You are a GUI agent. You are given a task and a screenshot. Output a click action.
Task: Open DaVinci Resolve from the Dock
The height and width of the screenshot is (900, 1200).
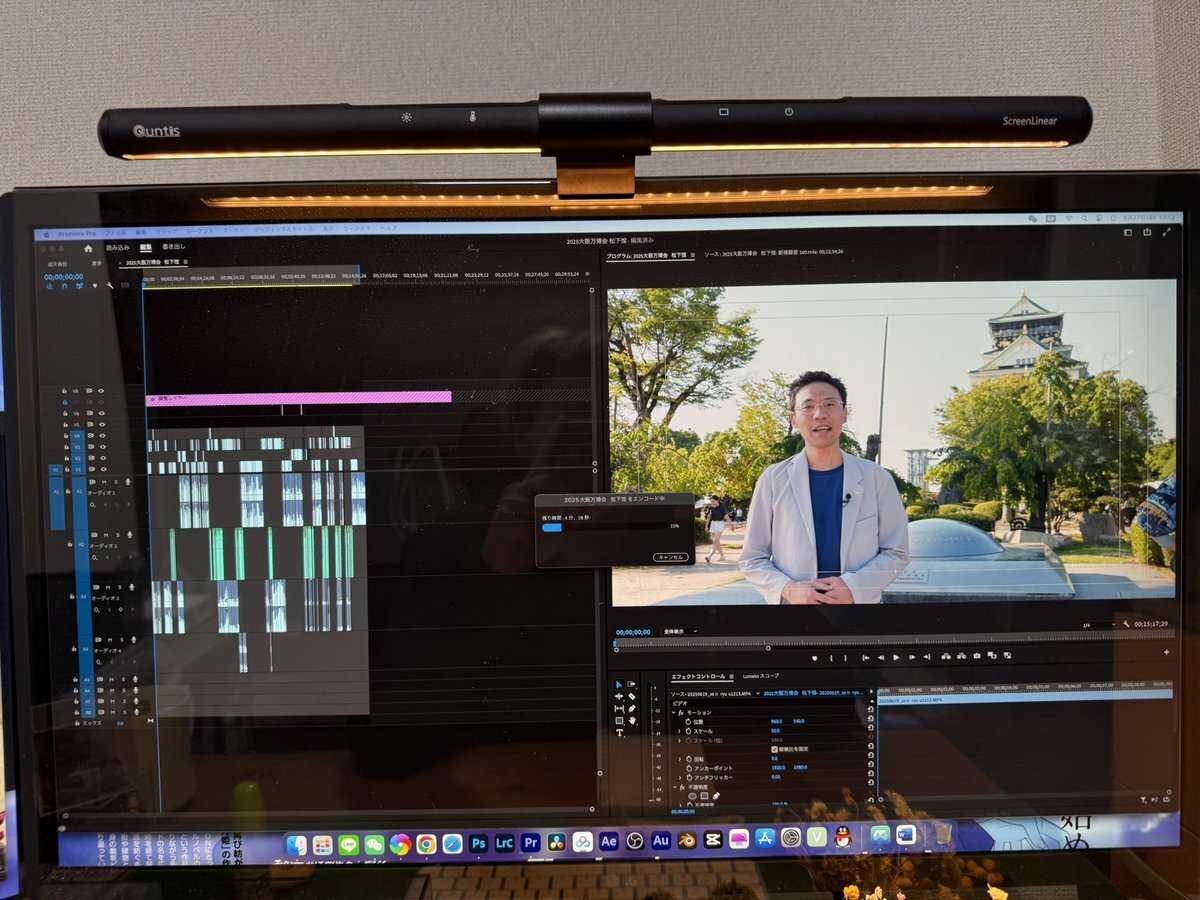(557, 842)
